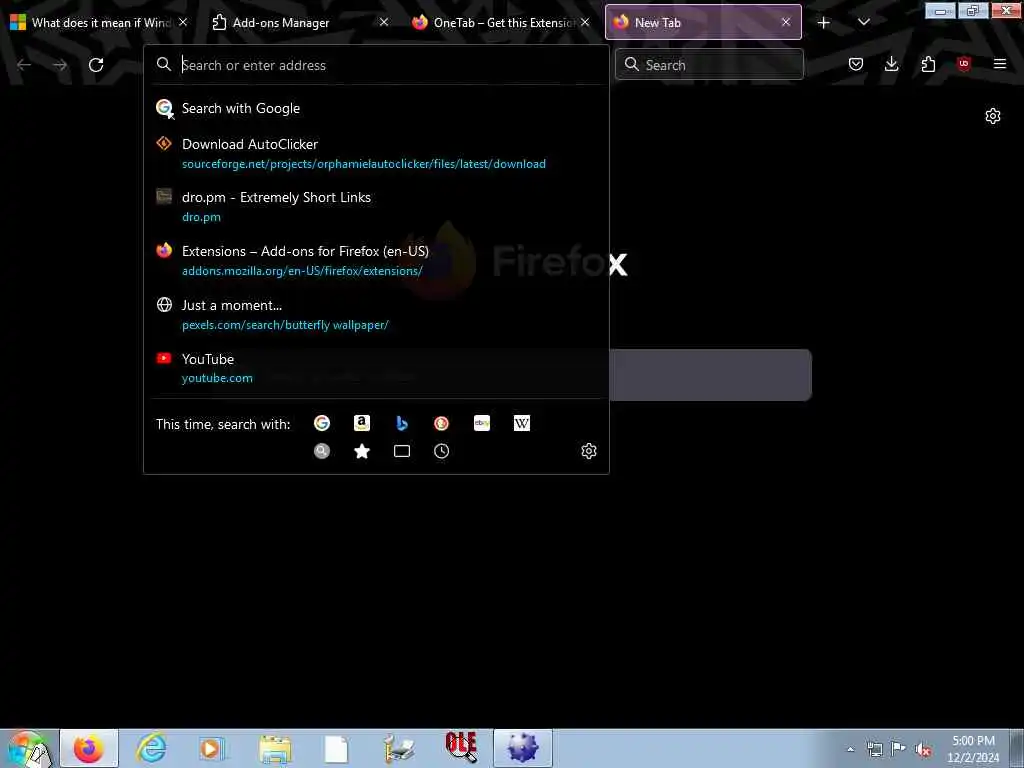List all tabs dropdown arrow

(x=863, y=22)
